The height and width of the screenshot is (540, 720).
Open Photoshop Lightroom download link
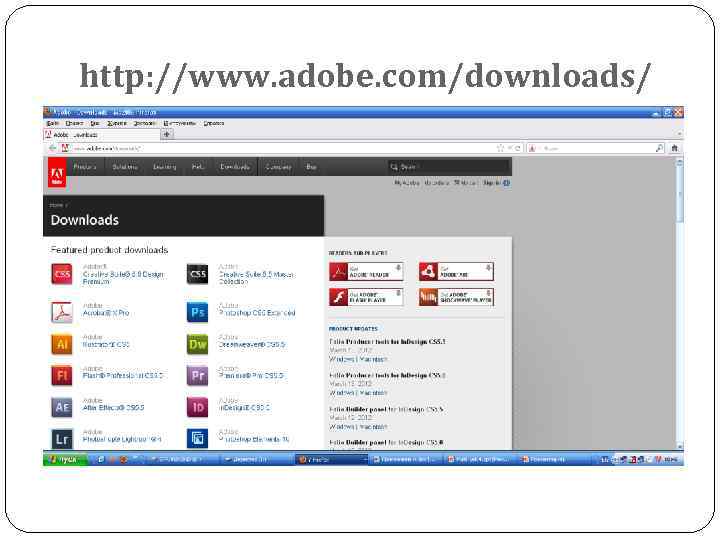(122, 439)
